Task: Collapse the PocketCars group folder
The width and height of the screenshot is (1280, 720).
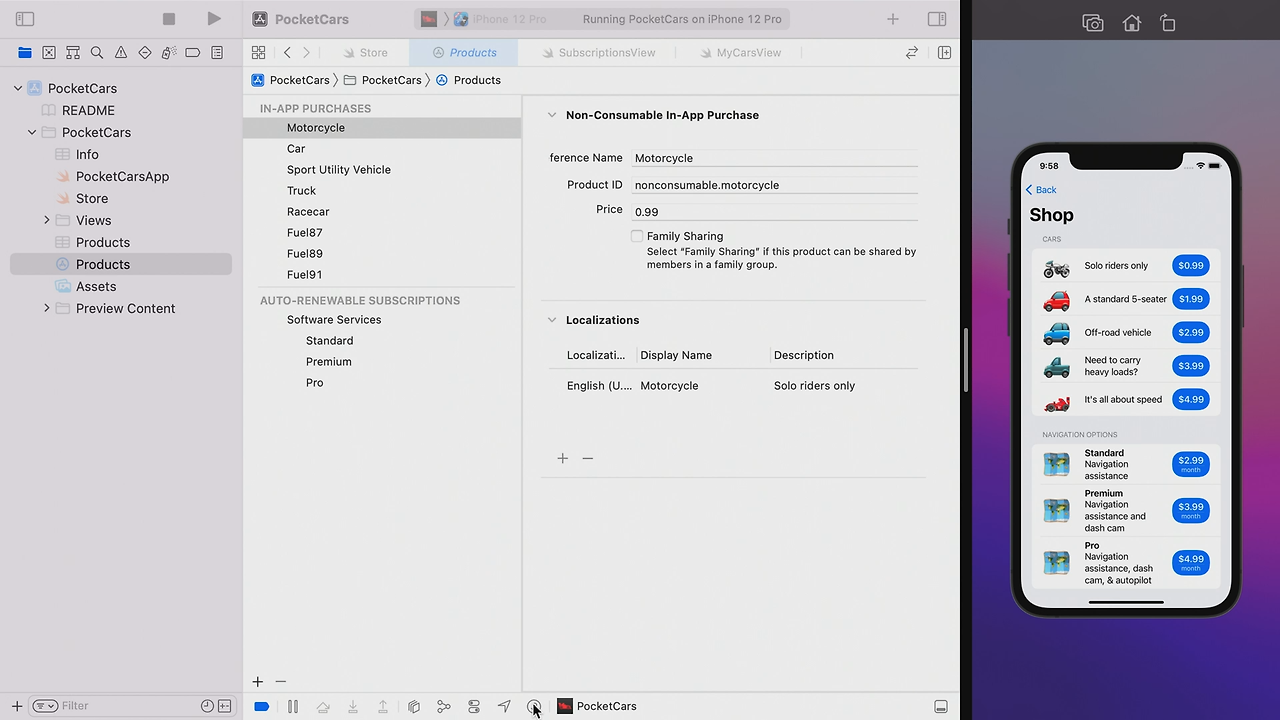Action: click(32, 132)
